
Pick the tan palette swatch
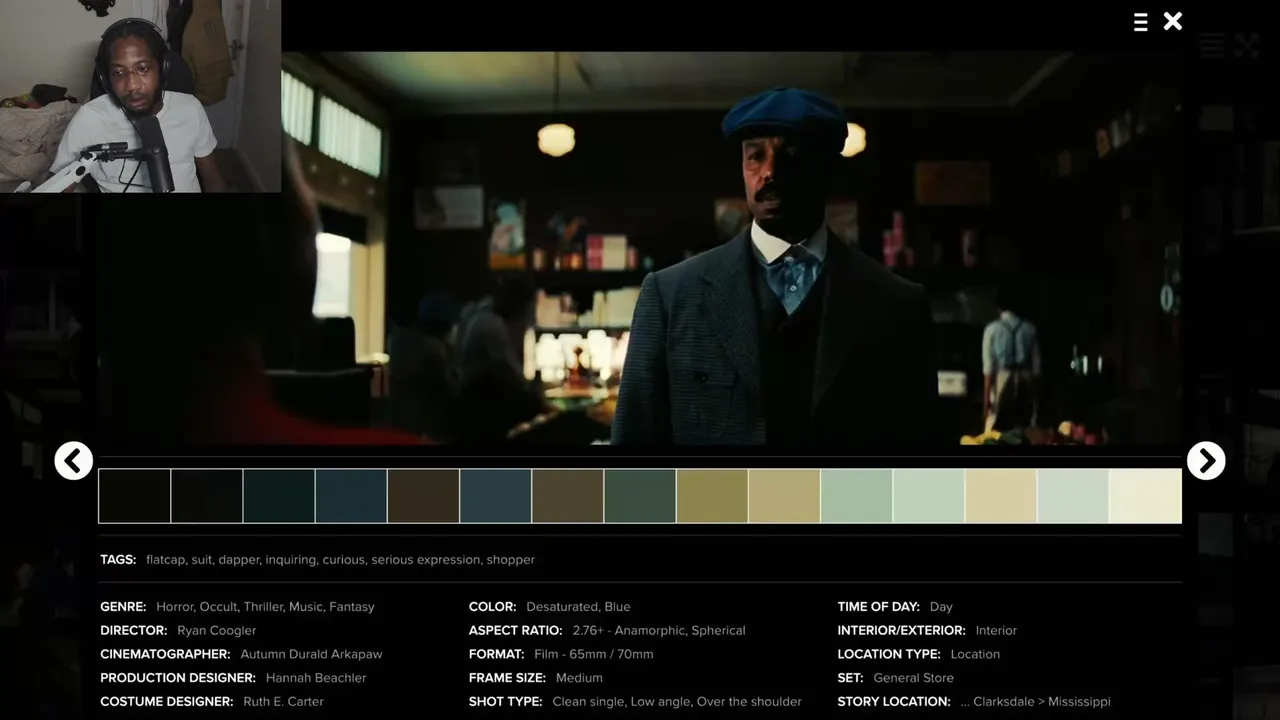784,496
